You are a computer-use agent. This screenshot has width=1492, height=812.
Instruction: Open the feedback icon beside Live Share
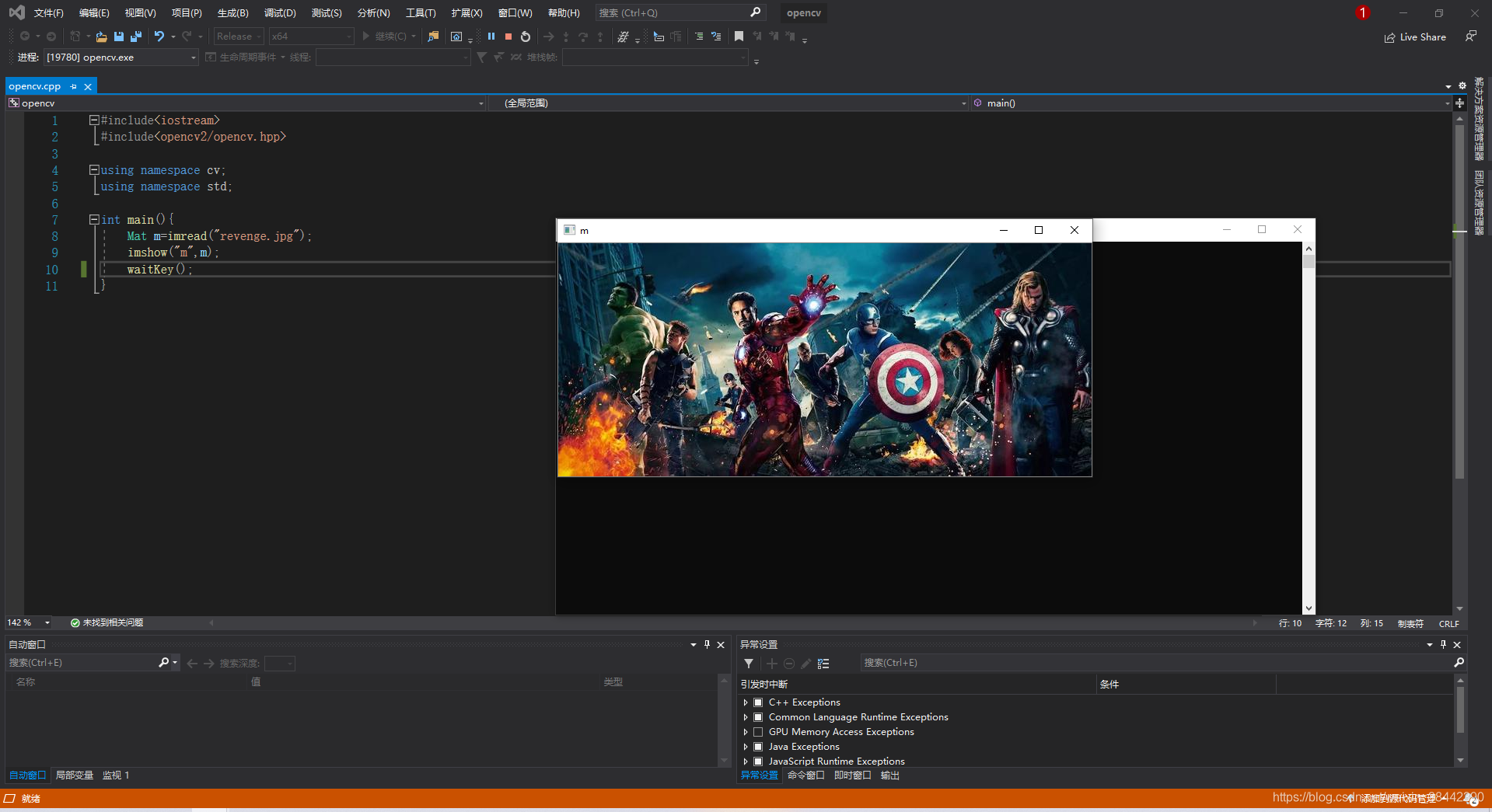pyautogui.click(x=1470, y=37)
